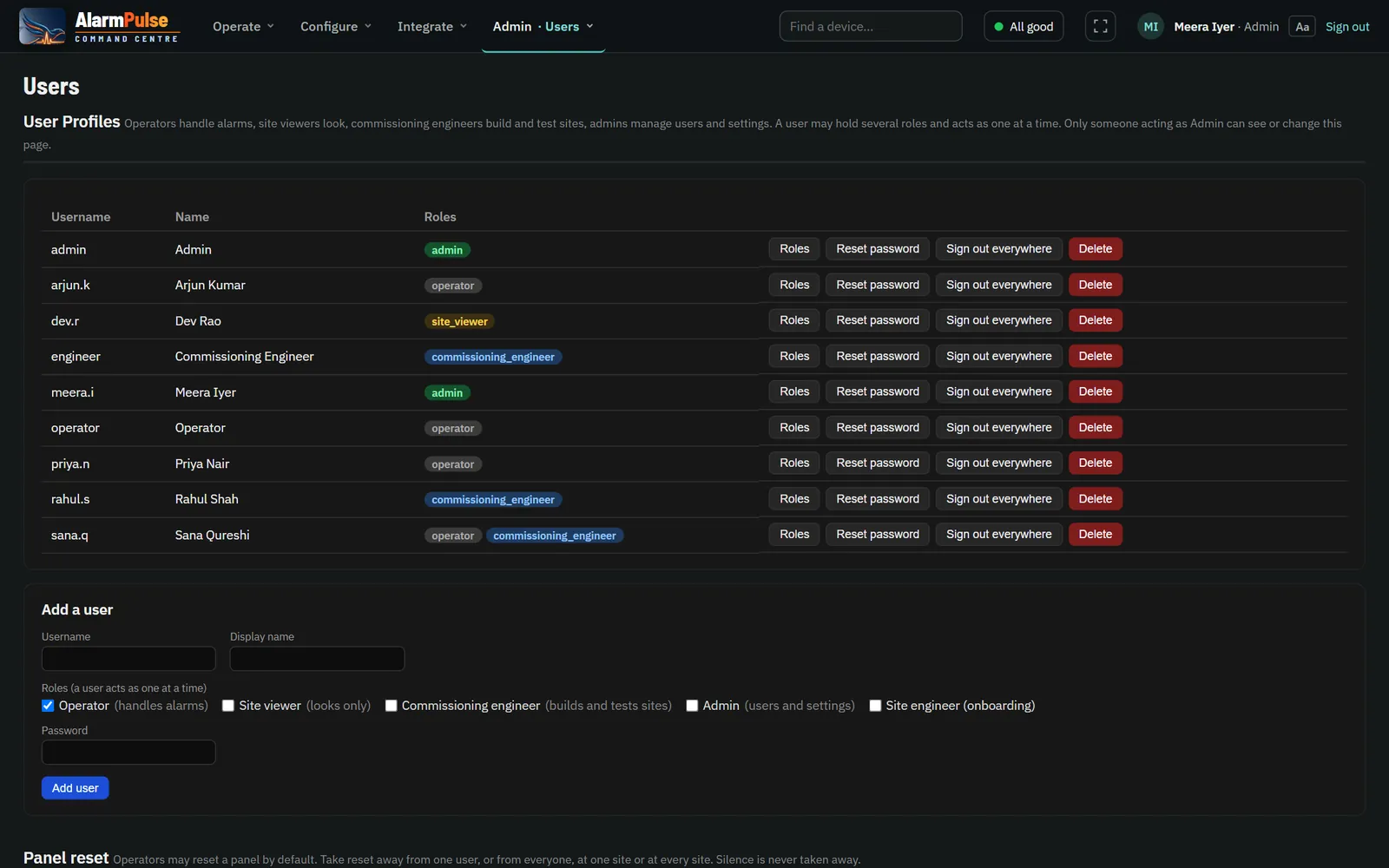Click the Roles column header
The height and width of the screenshot is (868, 1389).
tap(440, 217)
